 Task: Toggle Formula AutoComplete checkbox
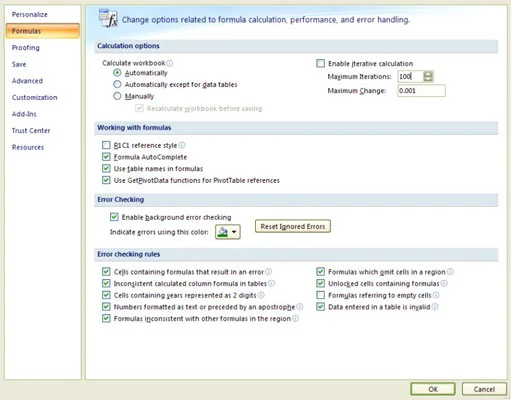pyautogui.click(x=106, y=157)
